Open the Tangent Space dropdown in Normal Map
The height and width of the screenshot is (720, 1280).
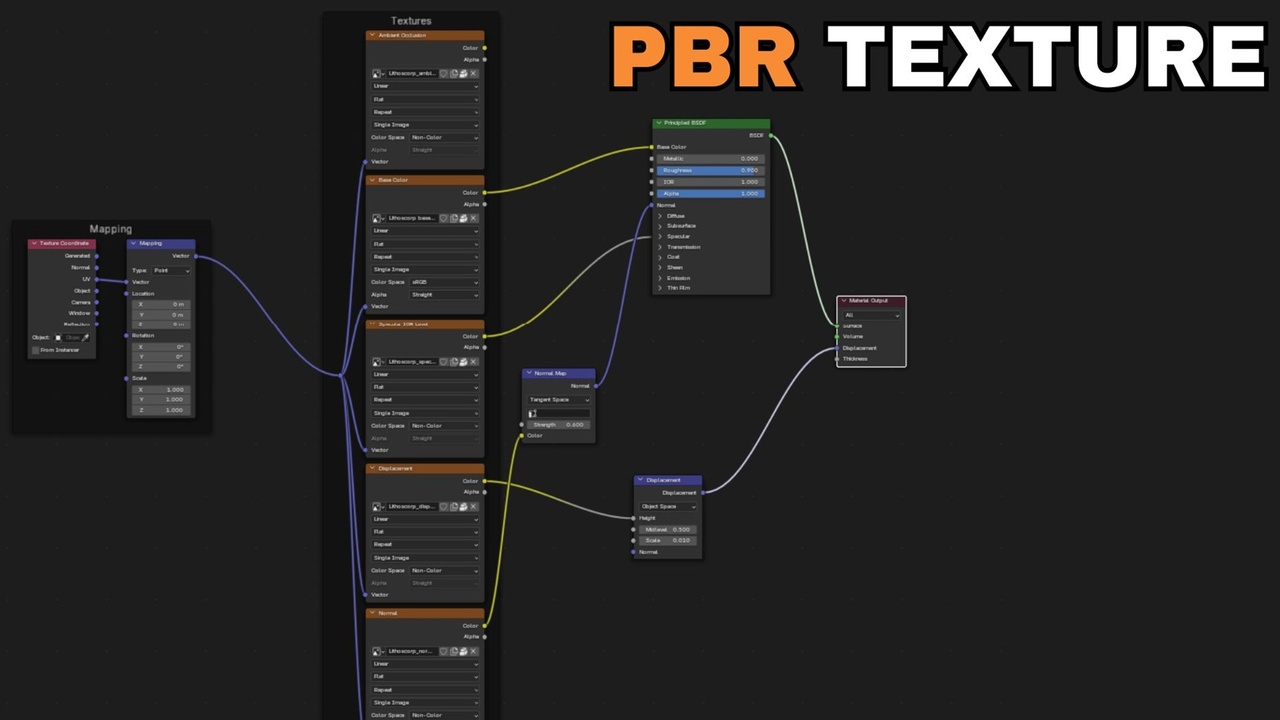[558, 400]
